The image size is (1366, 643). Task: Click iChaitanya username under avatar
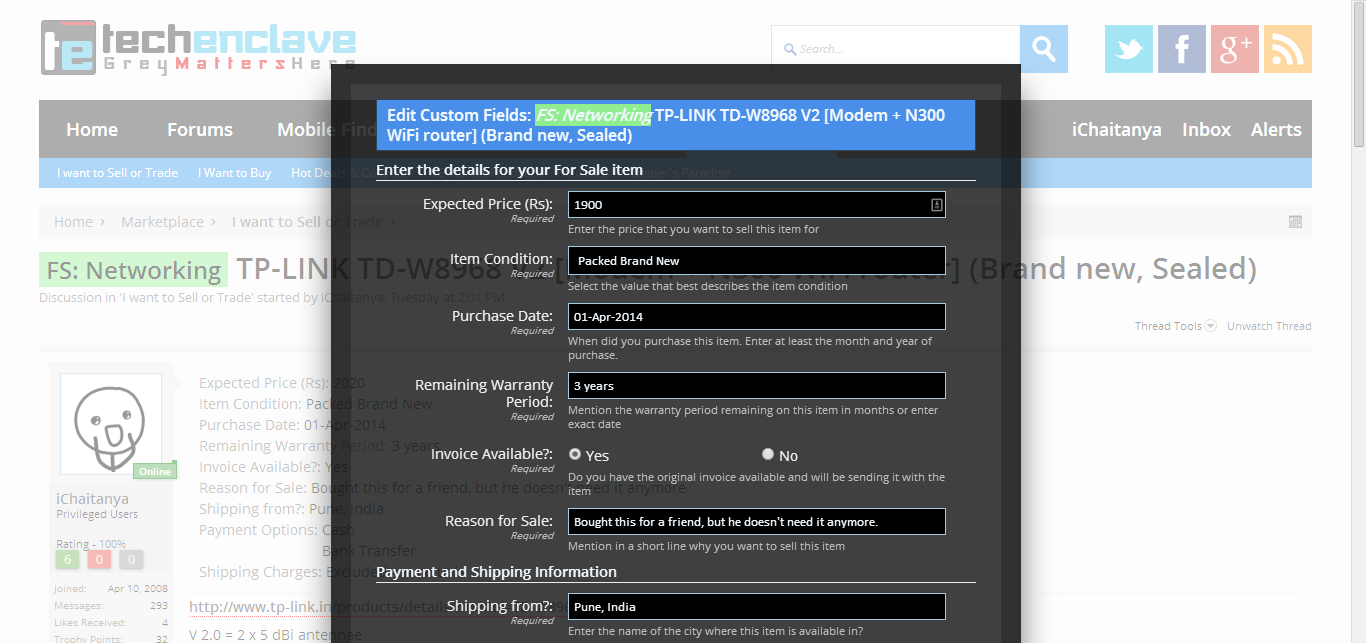pyautogui.click(x=92, y=498)
